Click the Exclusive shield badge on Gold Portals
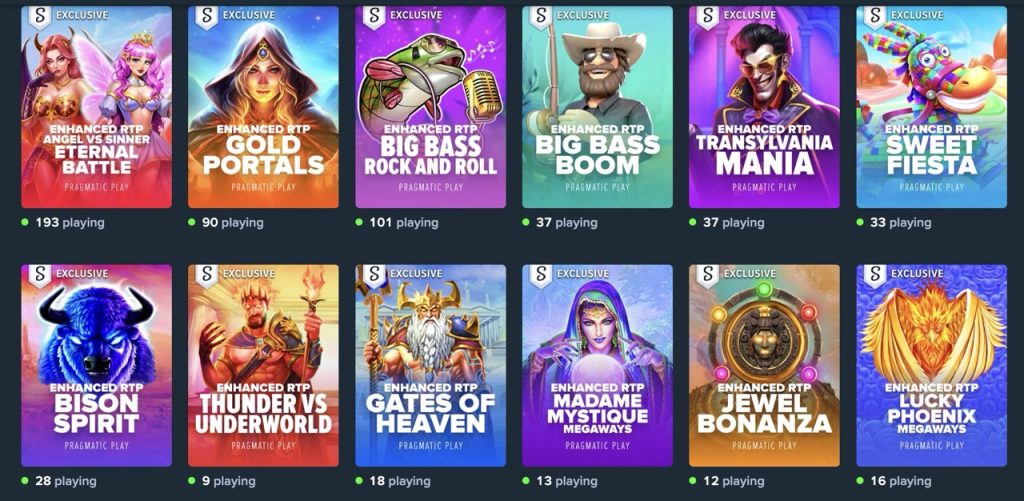Screen dimensions: 1024x501 click(207, 17)
